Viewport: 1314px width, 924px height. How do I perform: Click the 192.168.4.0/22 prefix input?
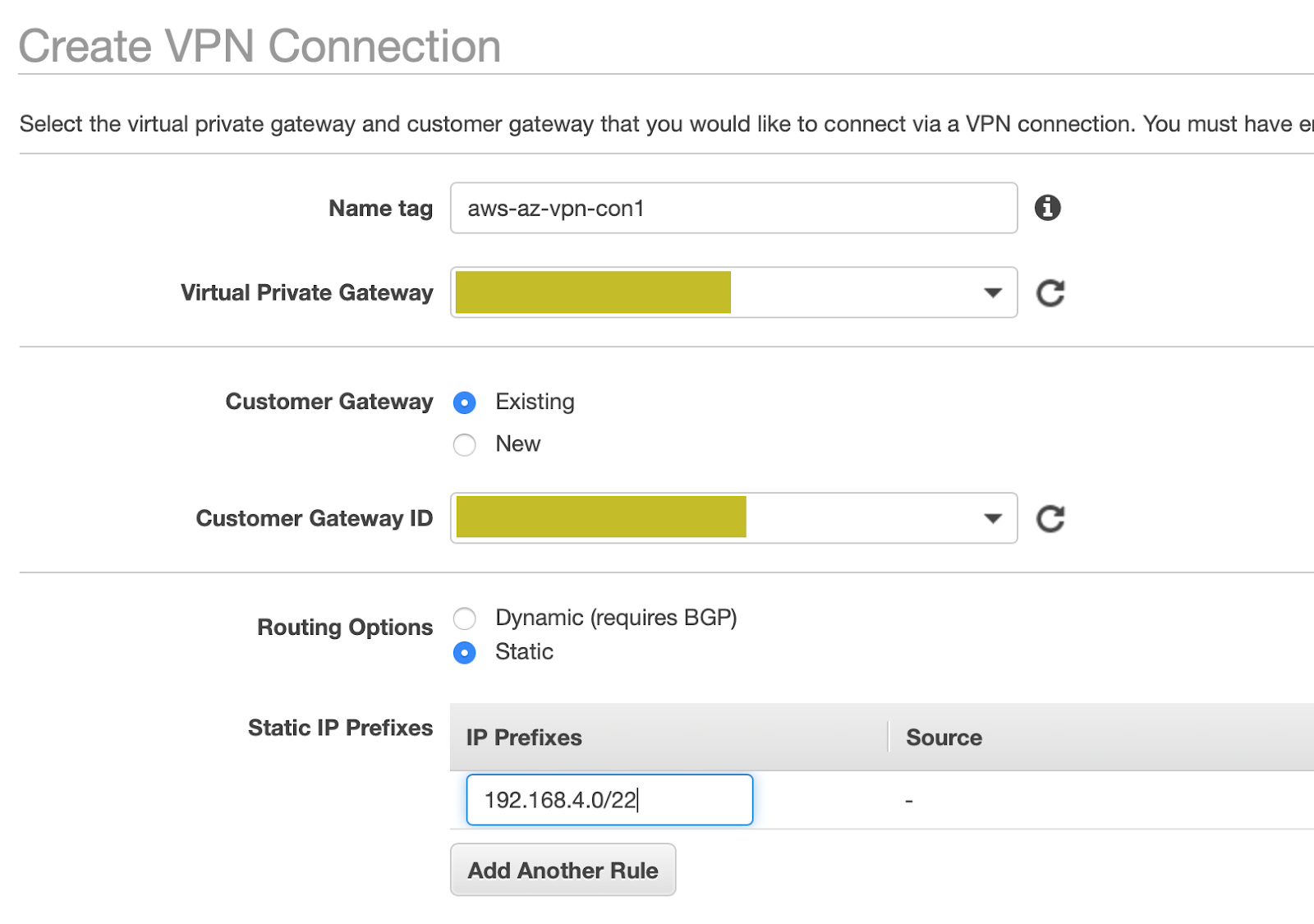[x=609, y=799]
